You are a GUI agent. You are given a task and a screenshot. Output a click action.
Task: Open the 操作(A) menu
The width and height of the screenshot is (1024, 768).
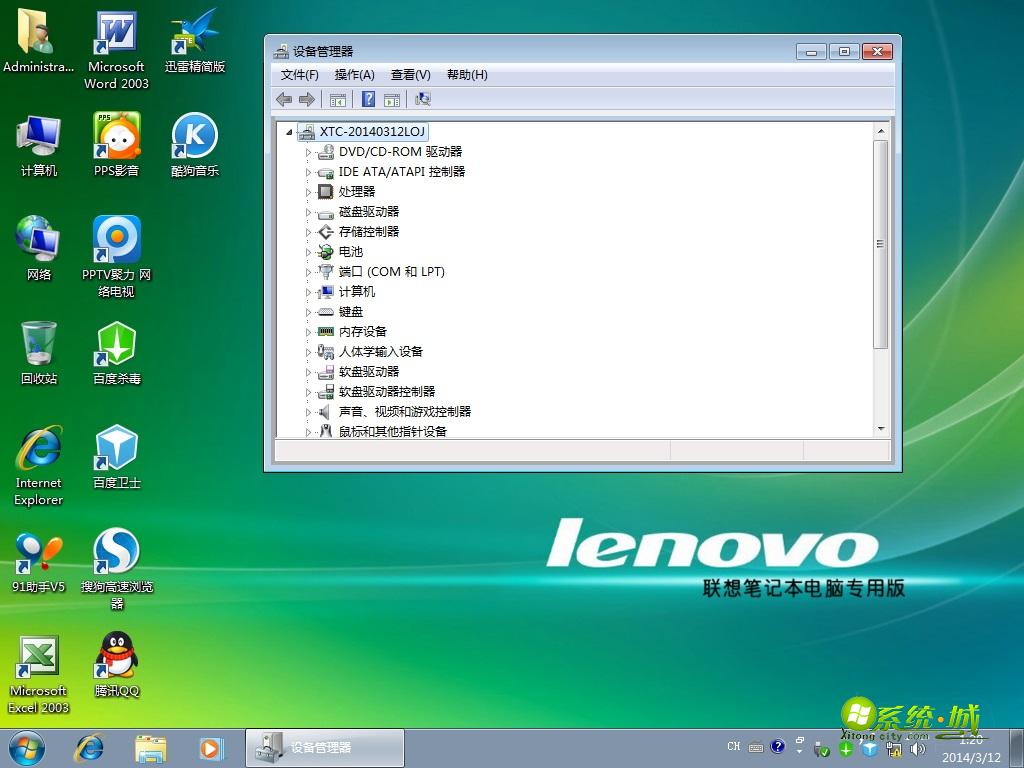(x=353, y=74)
